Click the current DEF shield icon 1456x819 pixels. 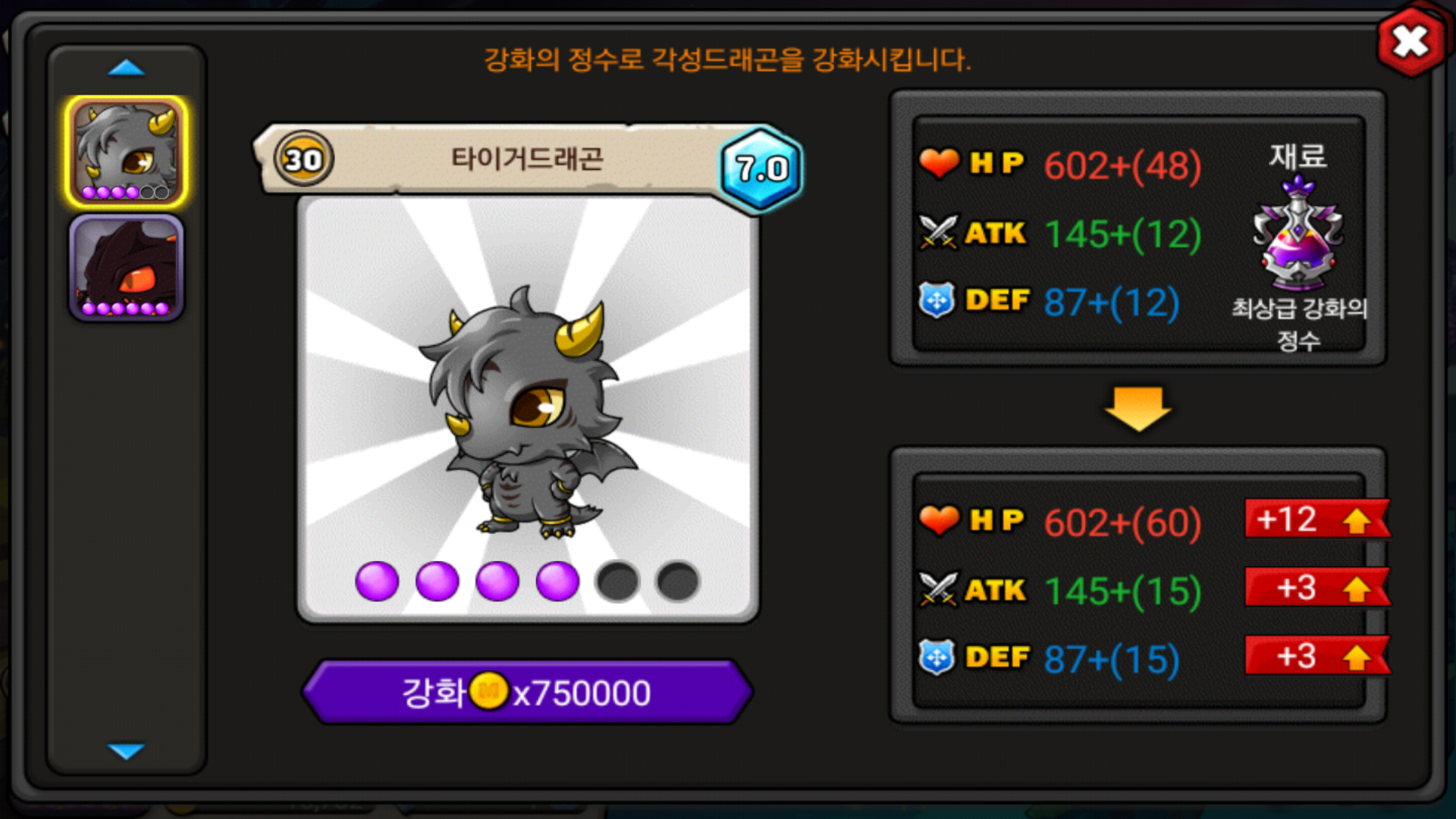pos(937,300)
